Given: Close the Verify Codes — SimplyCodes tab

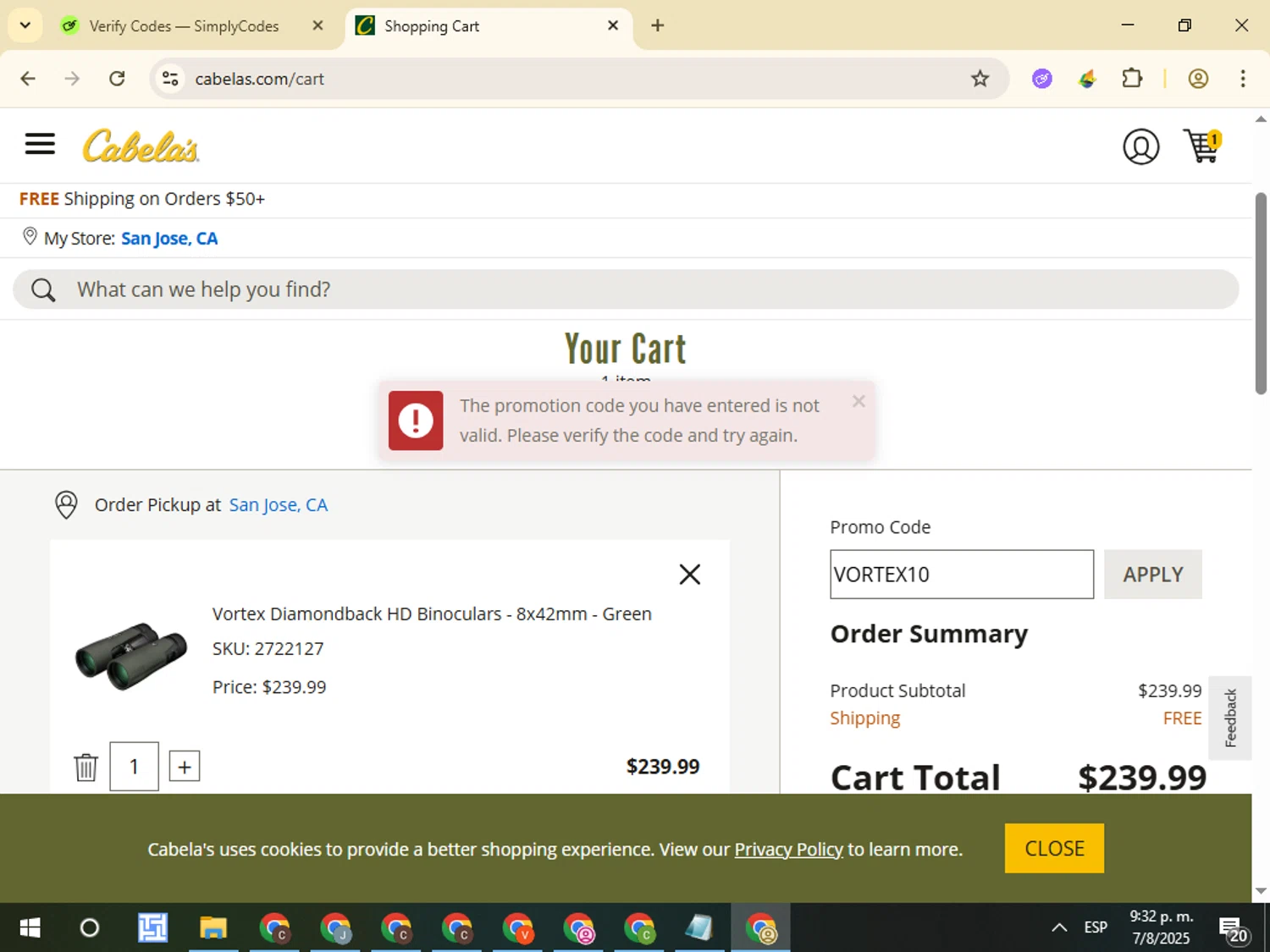Looking at the screenshot, I should [x=317, y=25].
